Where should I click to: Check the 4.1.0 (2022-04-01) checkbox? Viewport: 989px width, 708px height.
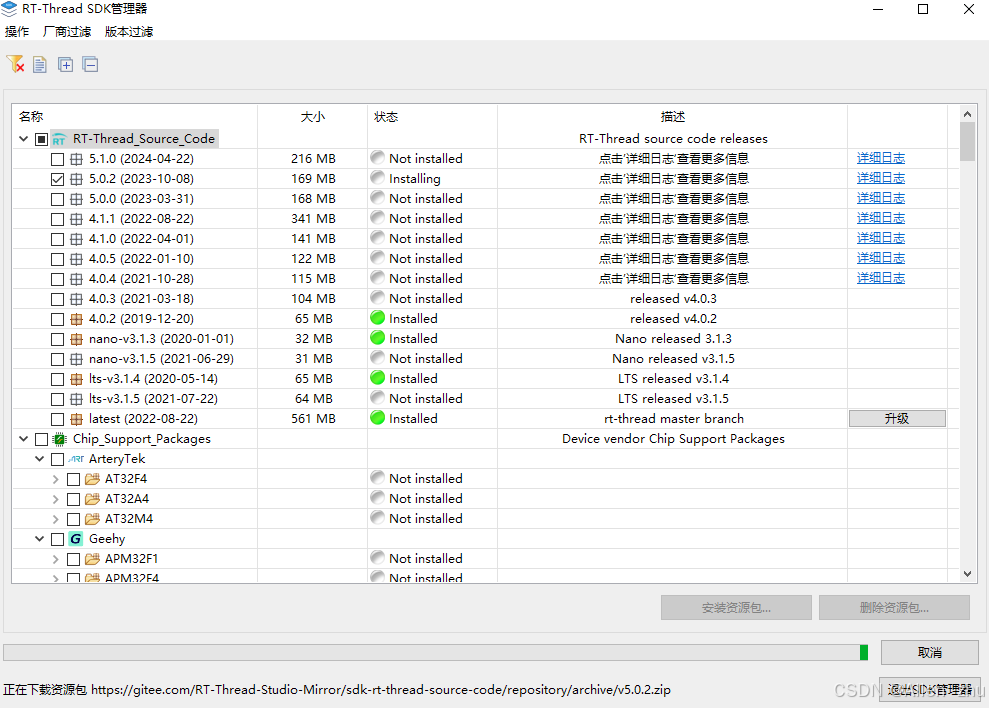click(x=57, y=239)
